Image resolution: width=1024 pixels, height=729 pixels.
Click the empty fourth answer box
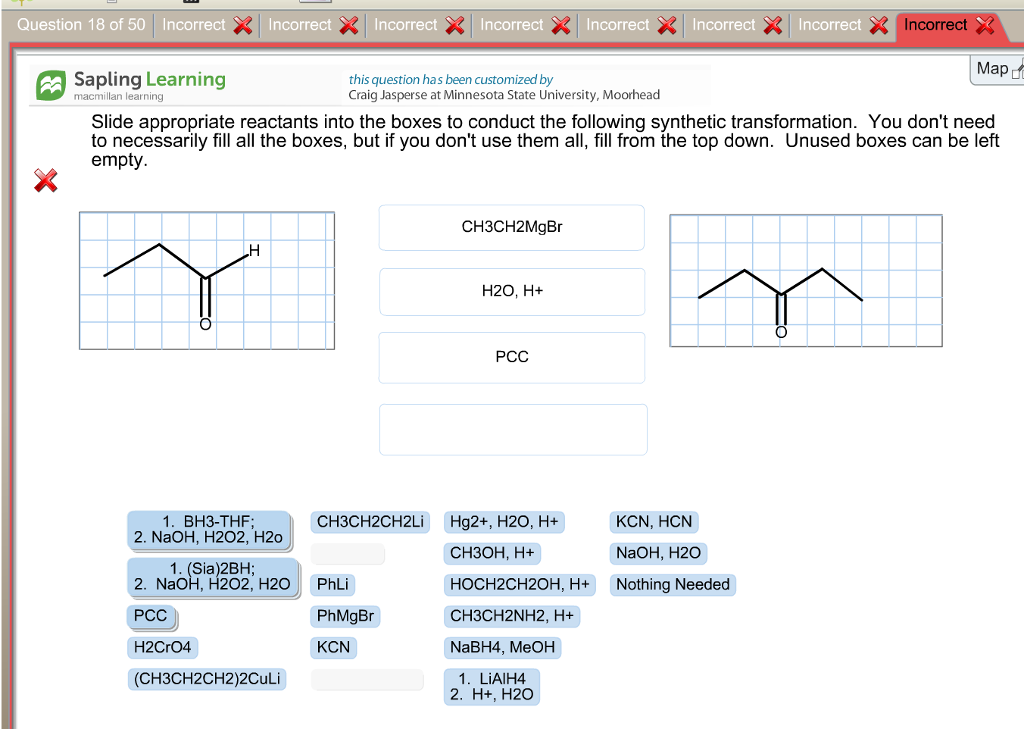511,428
